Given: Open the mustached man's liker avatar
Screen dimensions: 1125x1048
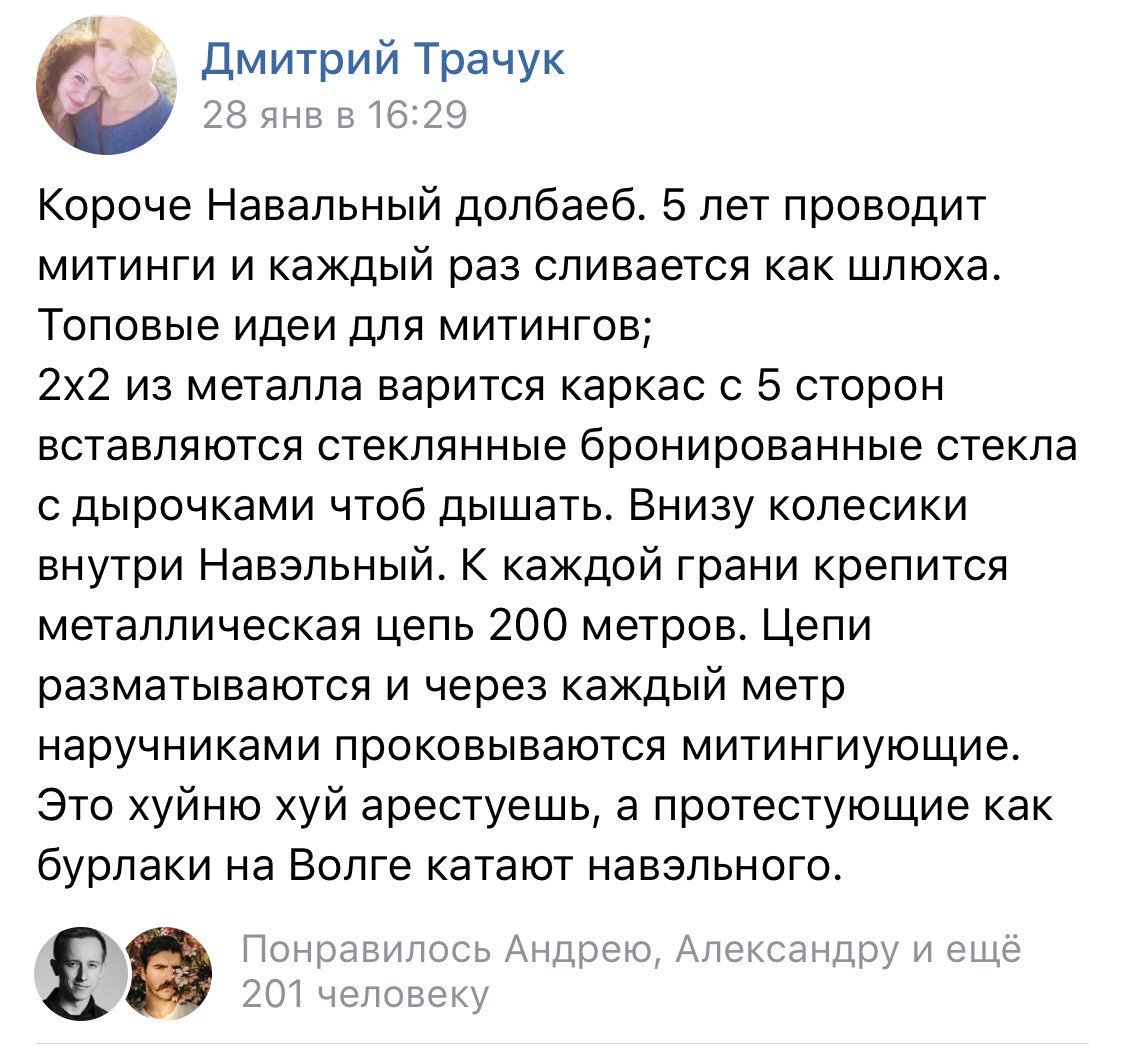Looking at the screenshot, I should point(169,973).
